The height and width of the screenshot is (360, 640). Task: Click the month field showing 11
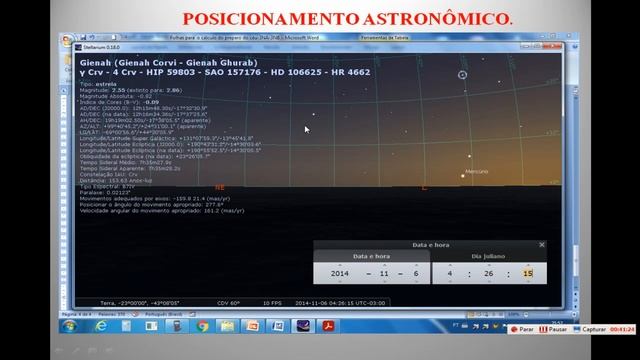384,273
